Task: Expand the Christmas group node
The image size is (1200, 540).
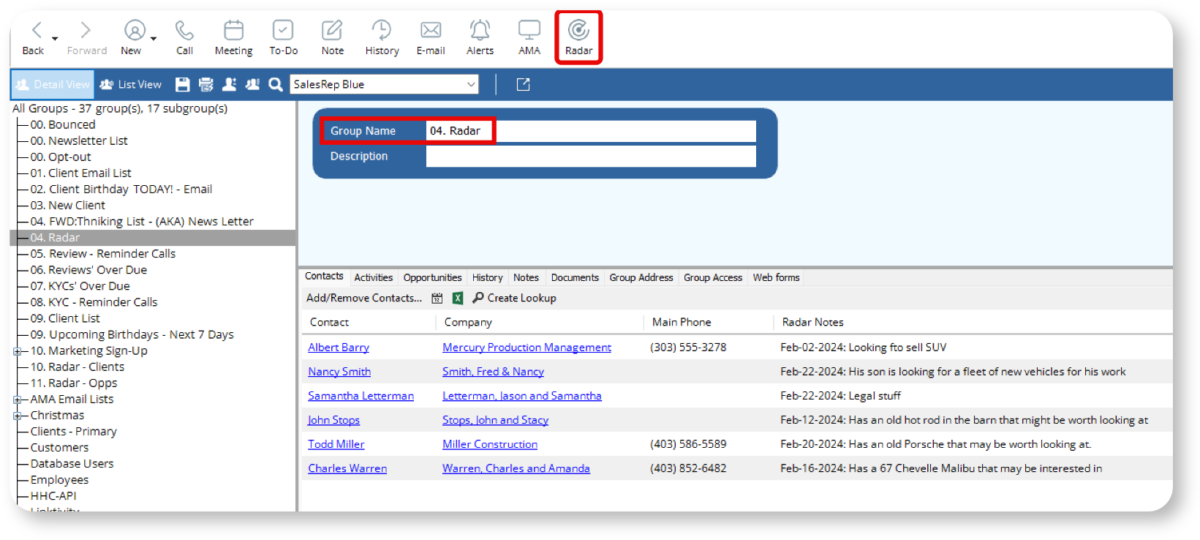Action: tap(16, 415)
